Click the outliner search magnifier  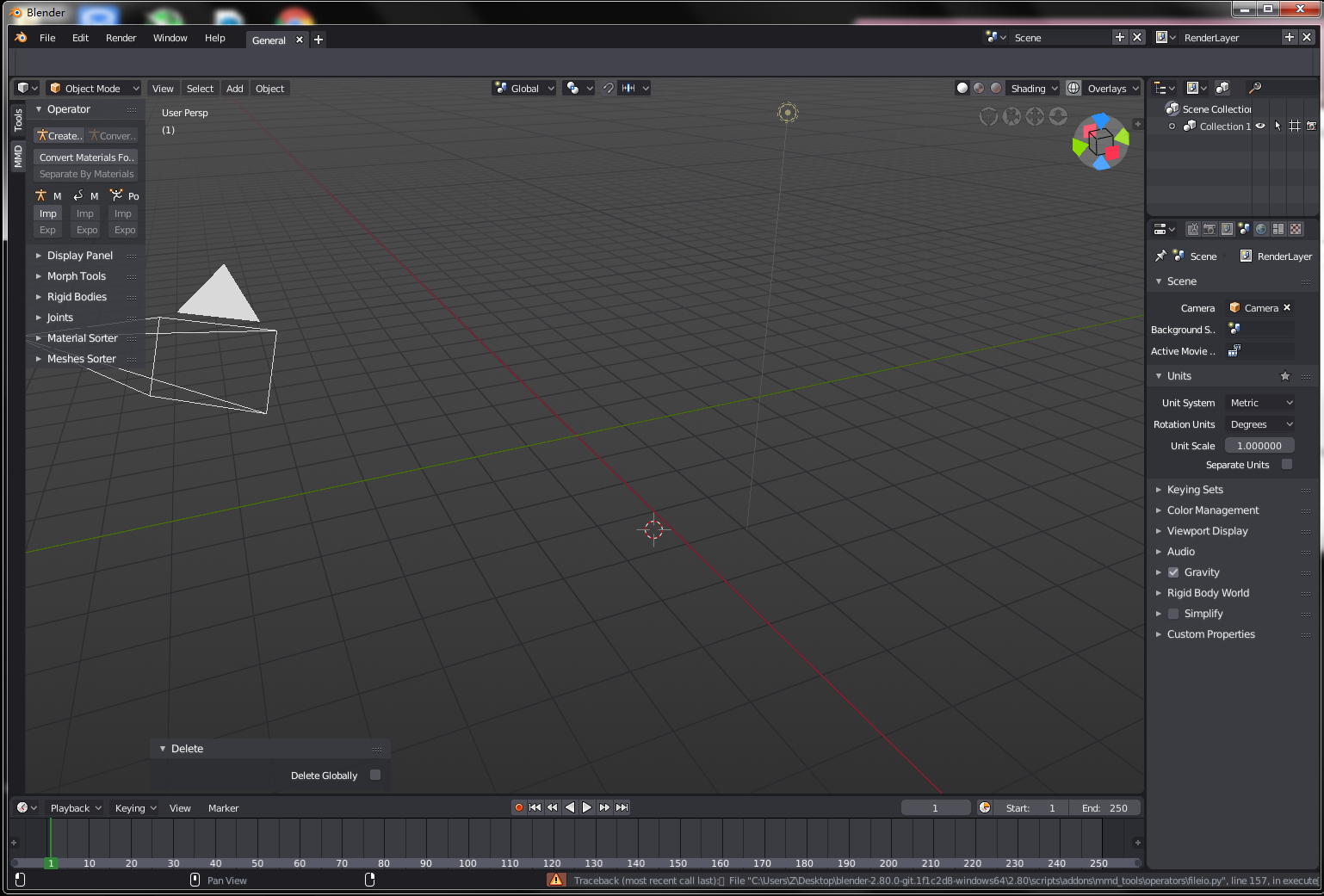1255,88
